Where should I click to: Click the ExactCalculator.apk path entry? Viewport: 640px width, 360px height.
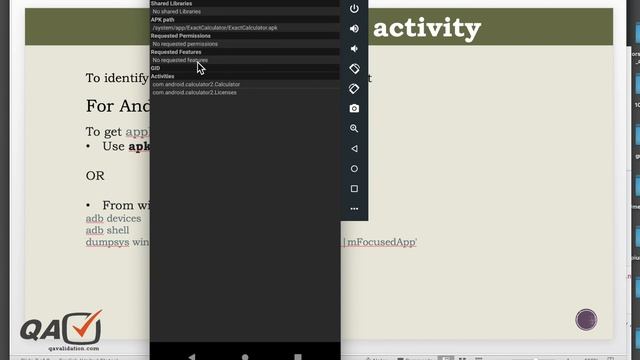[x=244, y=28]
